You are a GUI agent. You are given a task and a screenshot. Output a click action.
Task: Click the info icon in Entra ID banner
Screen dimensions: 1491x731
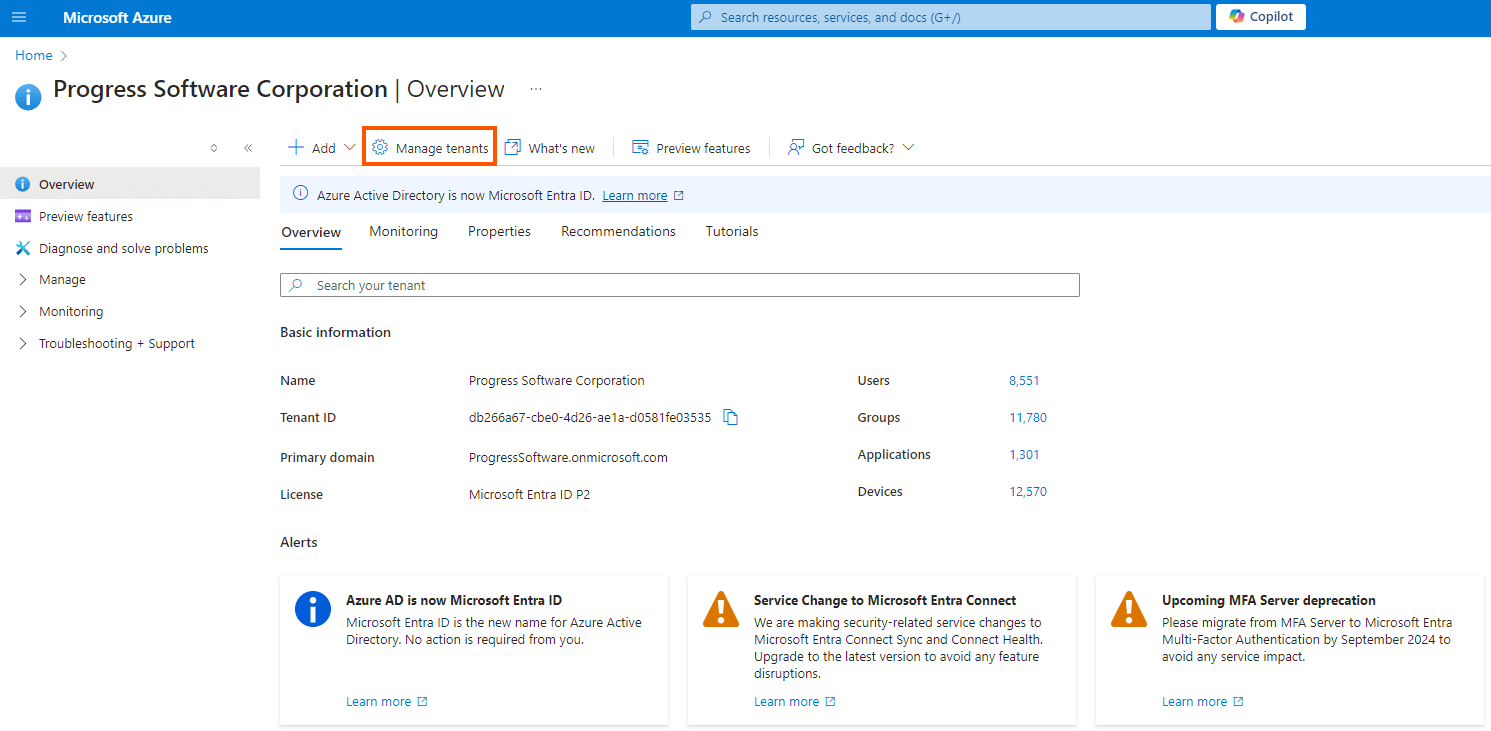[300, 195]
